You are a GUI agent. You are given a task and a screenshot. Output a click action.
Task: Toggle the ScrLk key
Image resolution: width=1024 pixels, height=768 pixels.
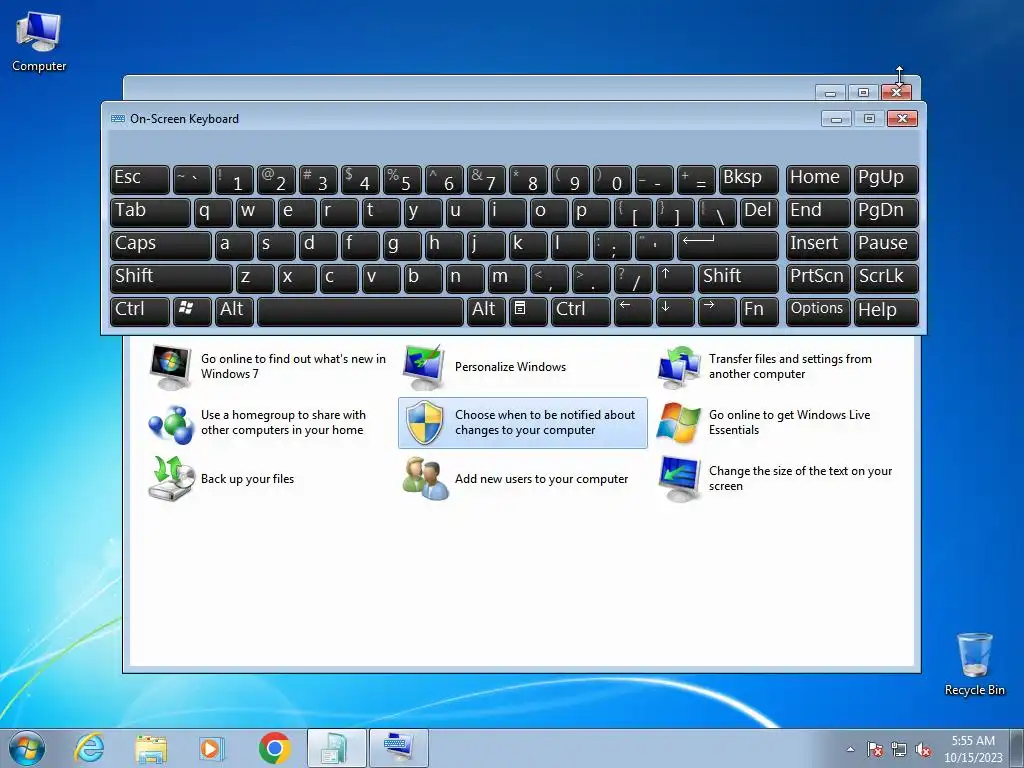(886, 278)
